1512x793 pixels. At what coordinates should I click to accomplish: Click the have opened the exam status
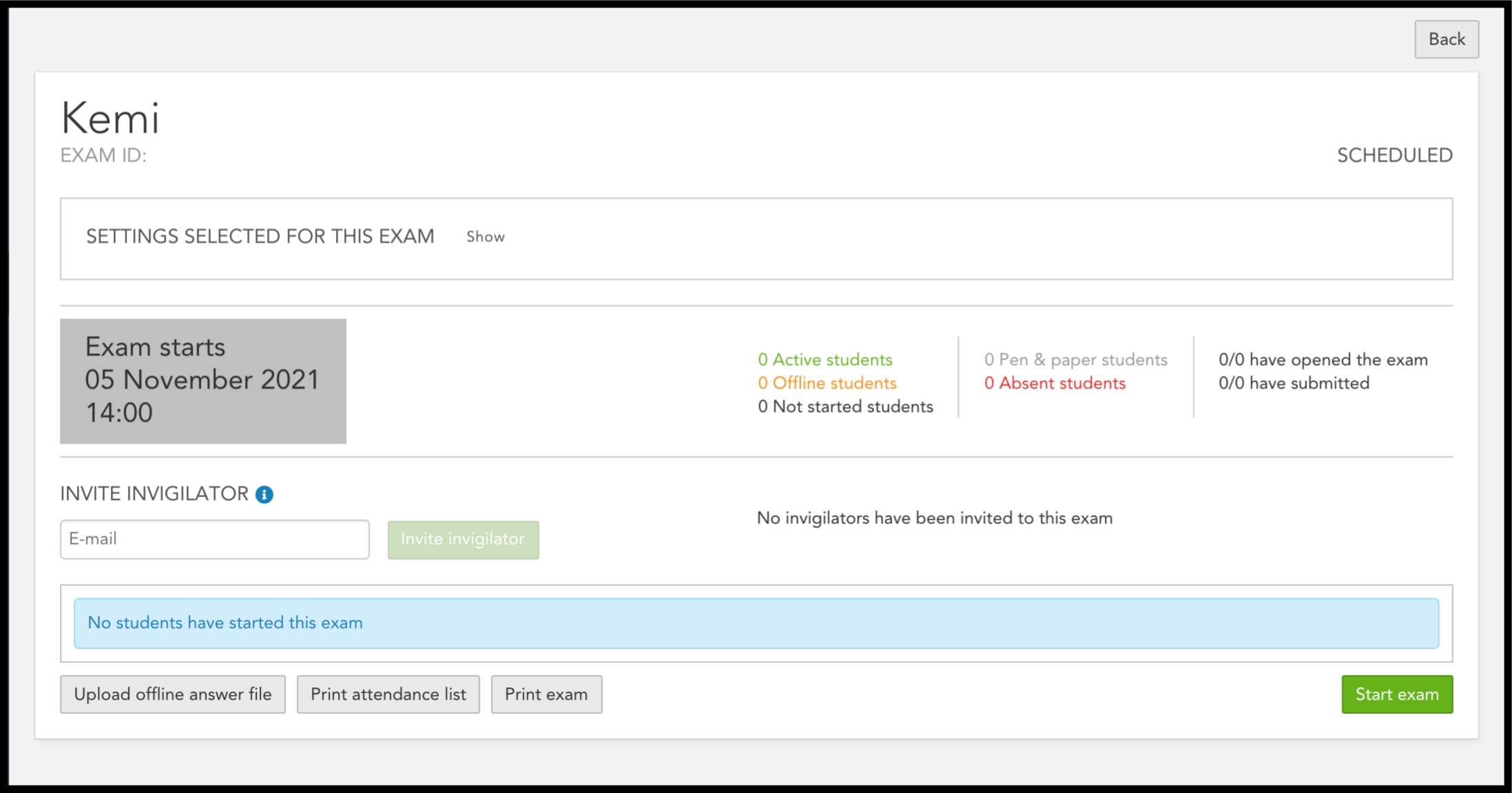[1323, 359]
